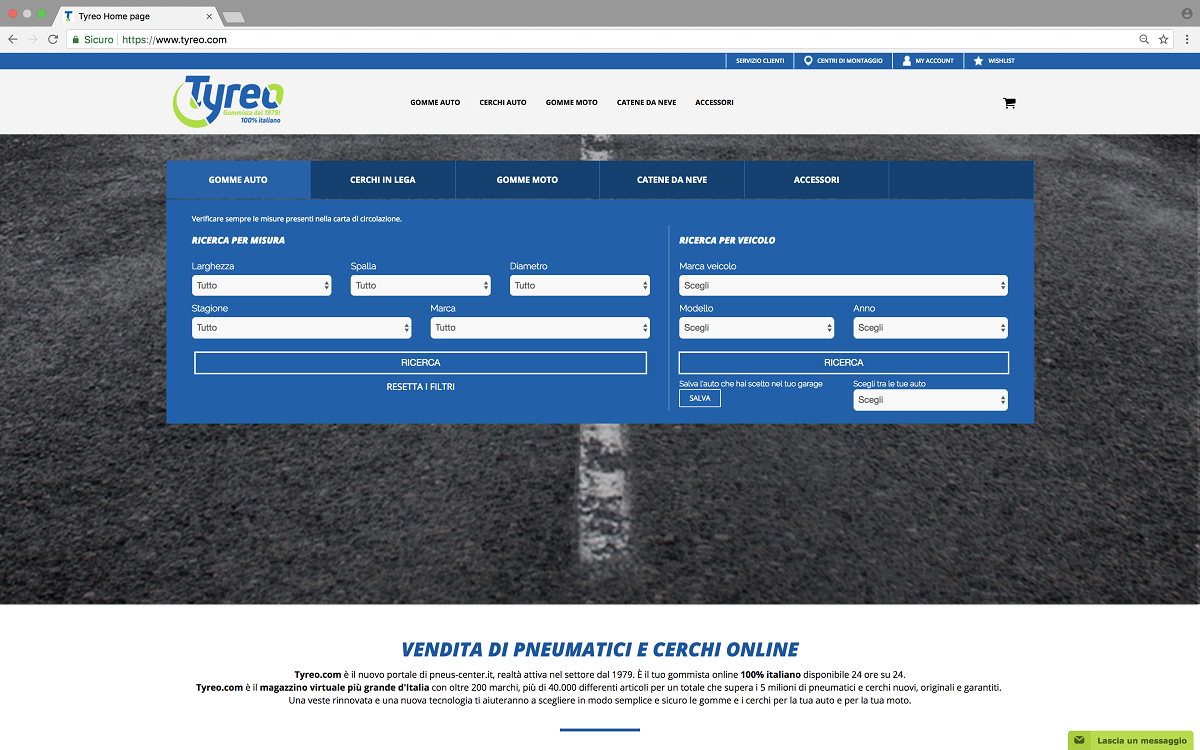Click the Centri di Montaggio map pin icon
Screen dimensions: 1200x750
click(x=808, y=60)
